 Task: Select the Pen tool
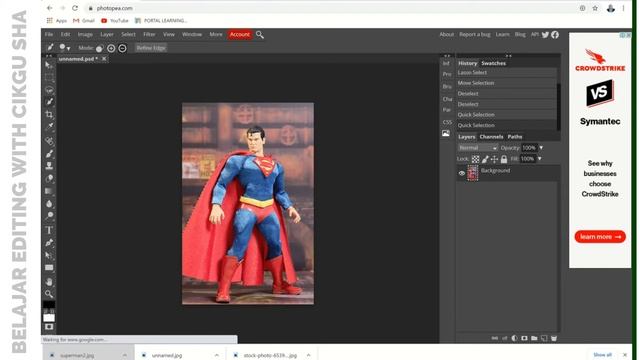coord(49,243)
